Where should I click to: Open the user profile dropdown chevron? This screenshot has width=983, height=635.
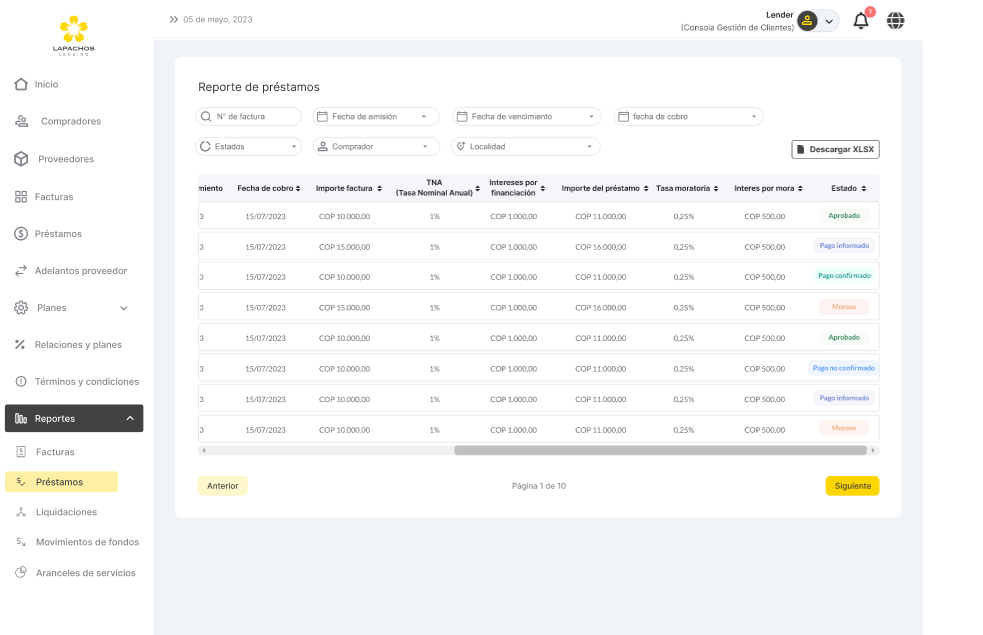(x=829, y=21)
